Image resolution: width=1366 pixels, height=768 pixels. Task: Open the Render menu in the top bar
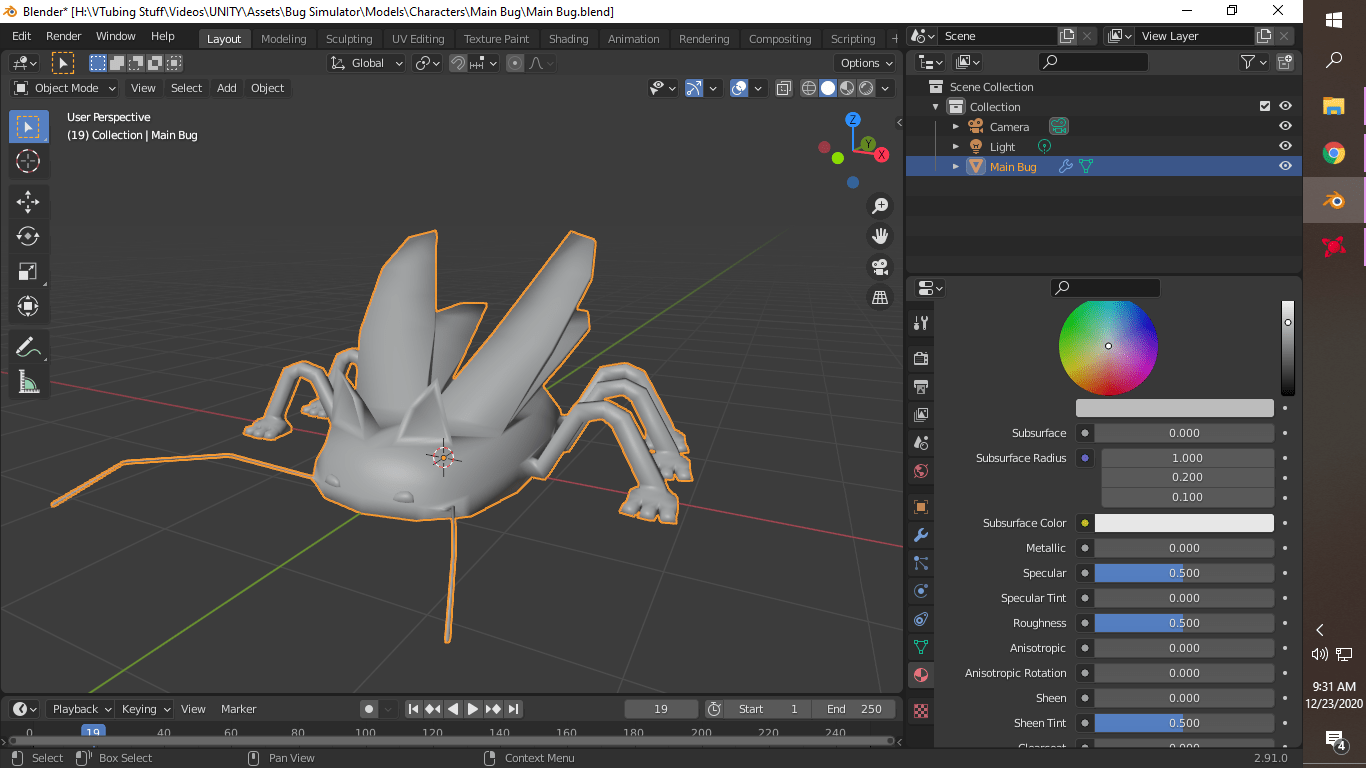point(63,35)
